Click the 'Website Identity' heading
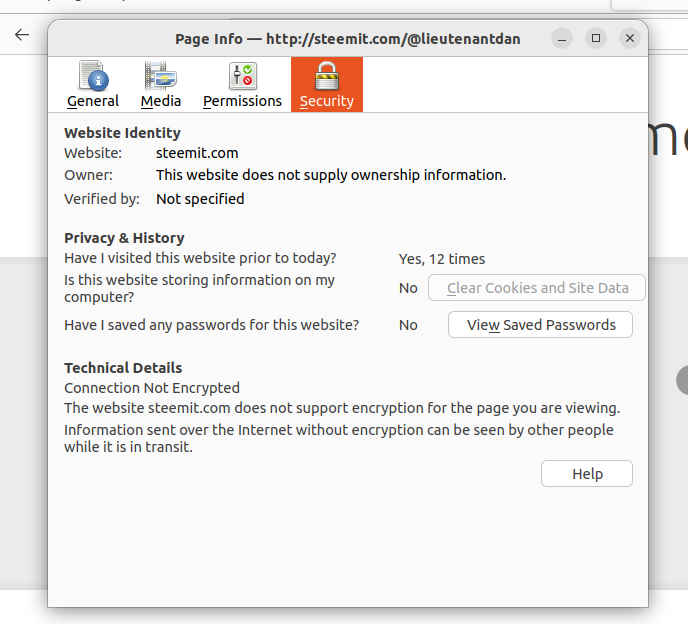Viewport: 688px width, 624px height. coord(122,133)
